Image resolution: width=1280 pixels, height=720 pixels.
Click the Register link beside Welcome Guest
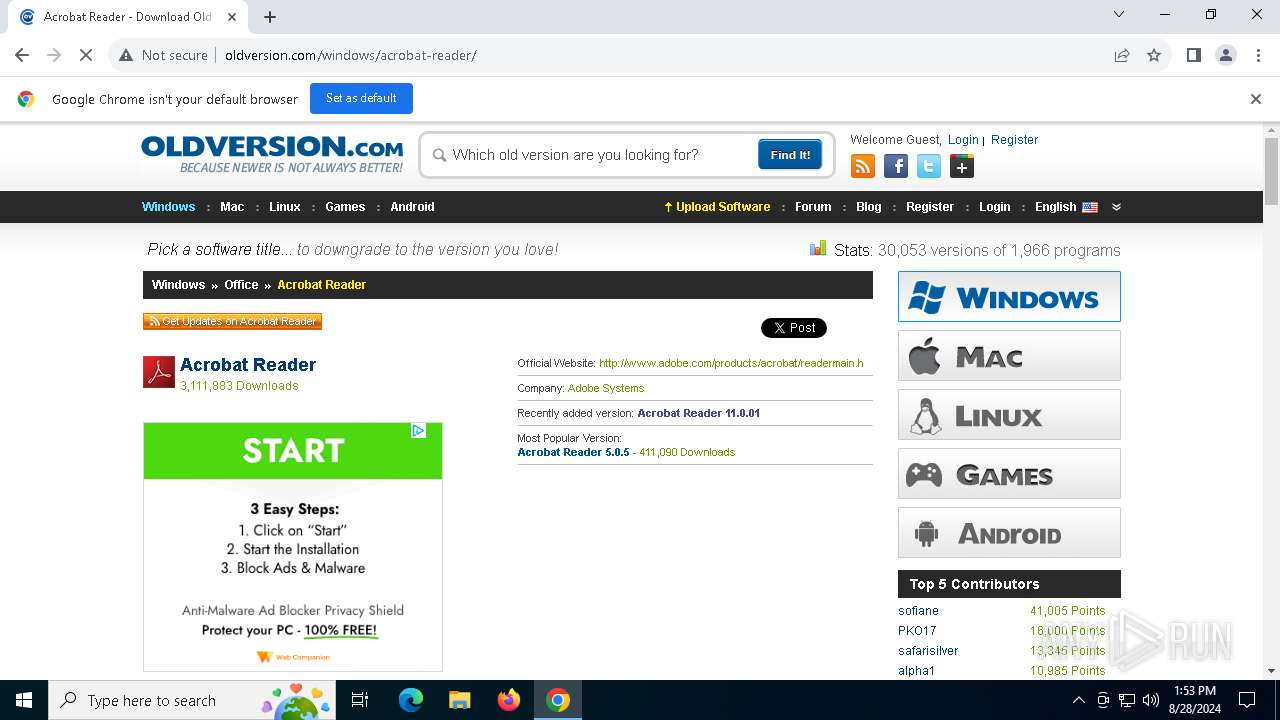[1015, 140]
